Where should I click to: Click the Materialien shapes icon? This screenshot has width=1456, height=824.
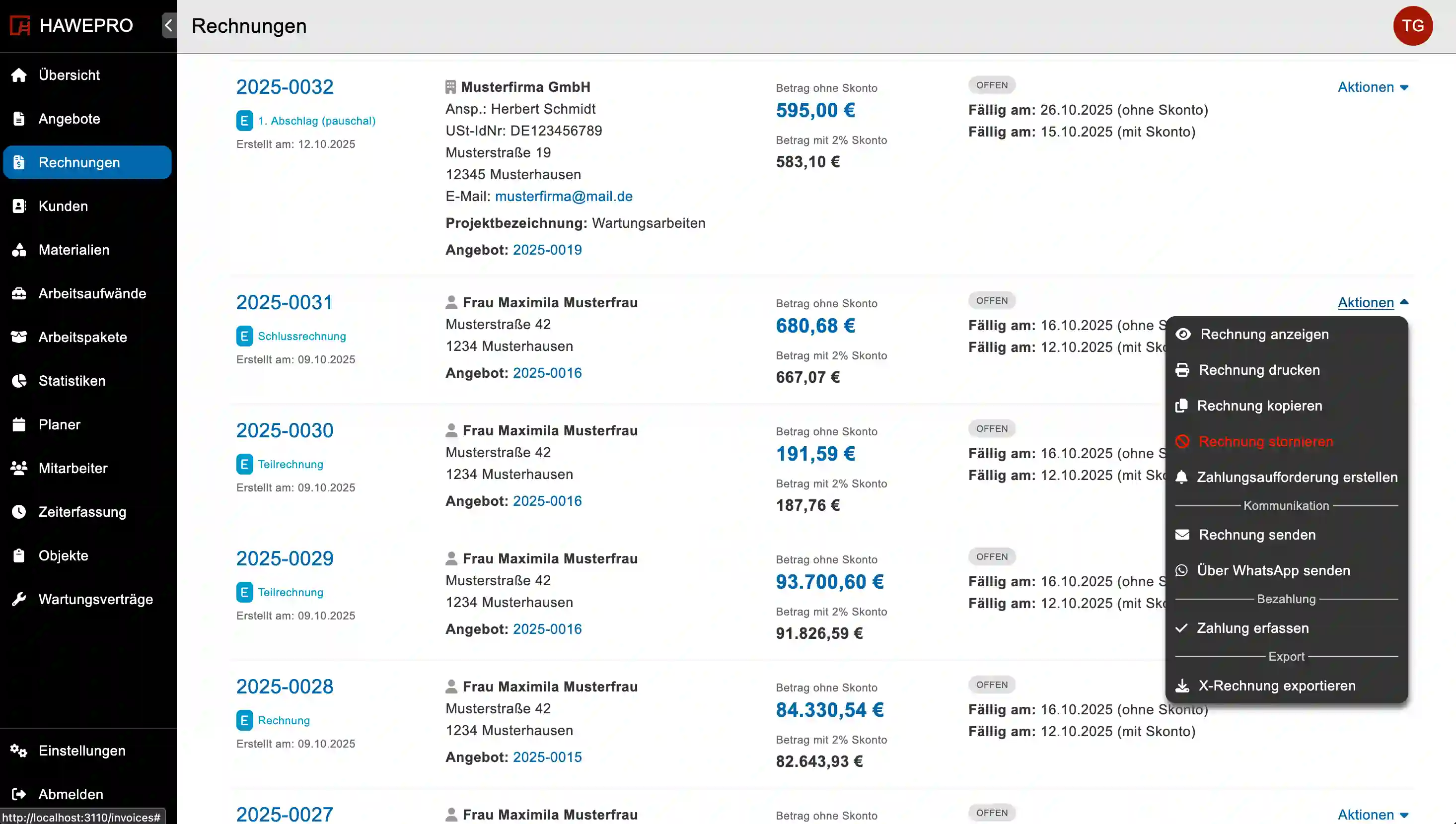coord(19,250)
